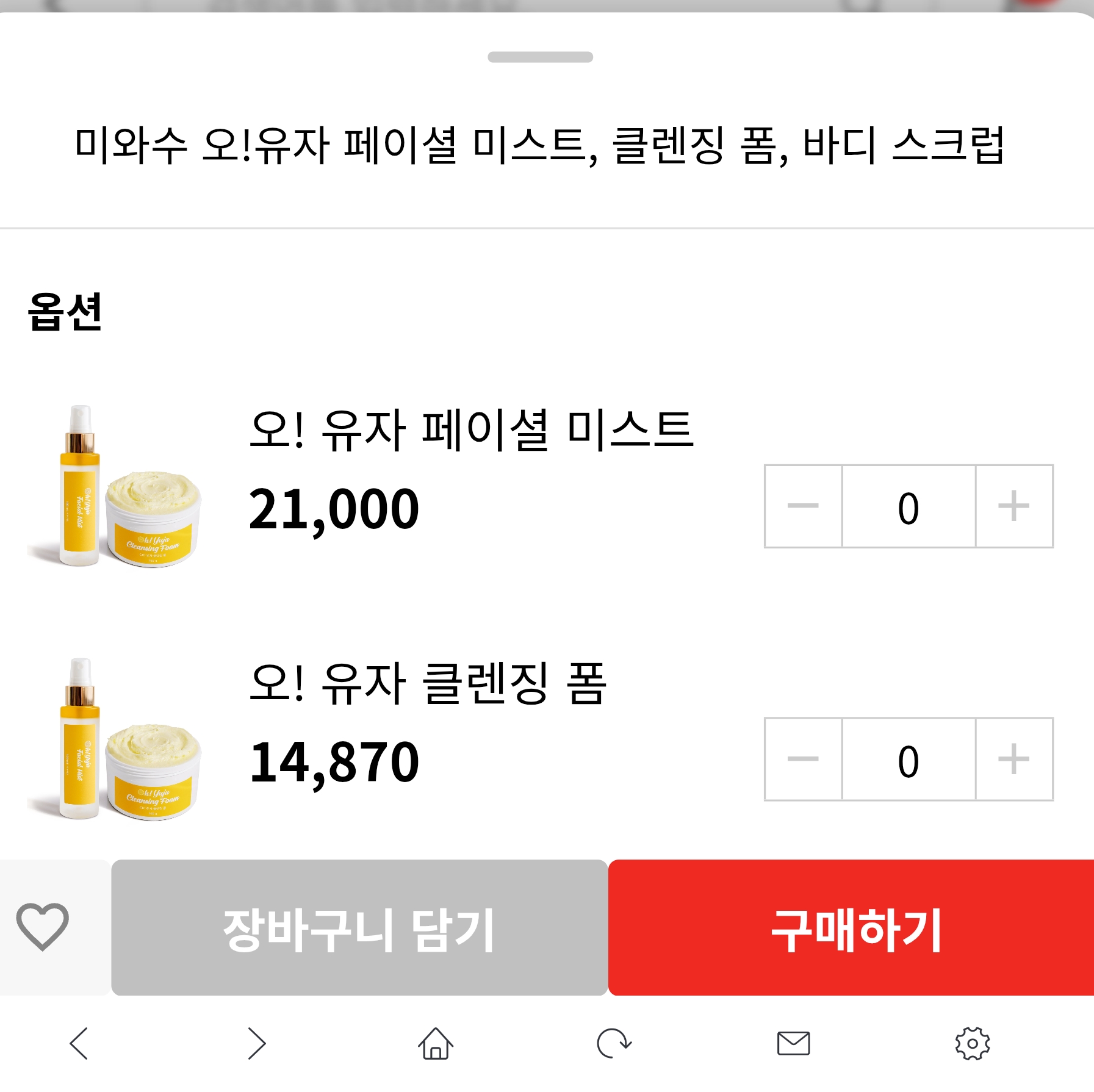Click the 클렌징 폼 quantity field
The image size is (1094, 1092).
point(909,759)
